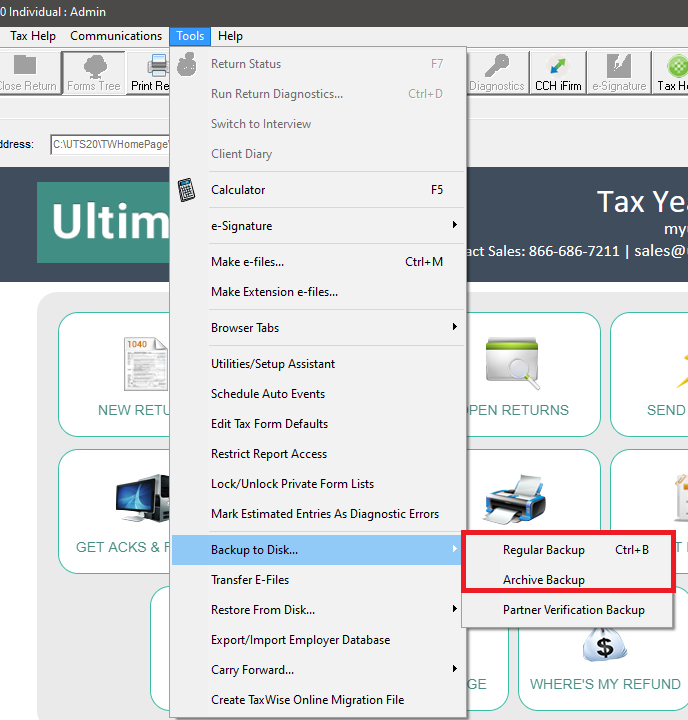Choose Edit Tax Form Defaults
Image resolution: width=688 pixels, height=720 pixels.
[x=318, y=423]
